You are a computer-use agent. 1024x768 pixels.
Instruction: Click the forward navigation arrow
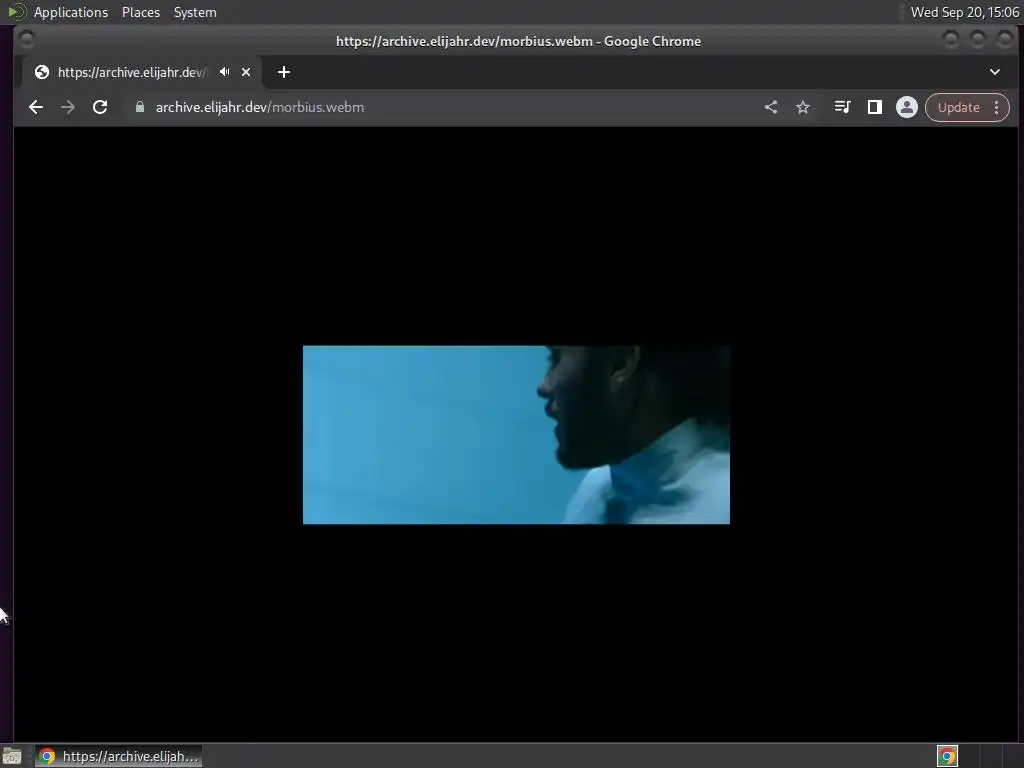pos(68,107)
